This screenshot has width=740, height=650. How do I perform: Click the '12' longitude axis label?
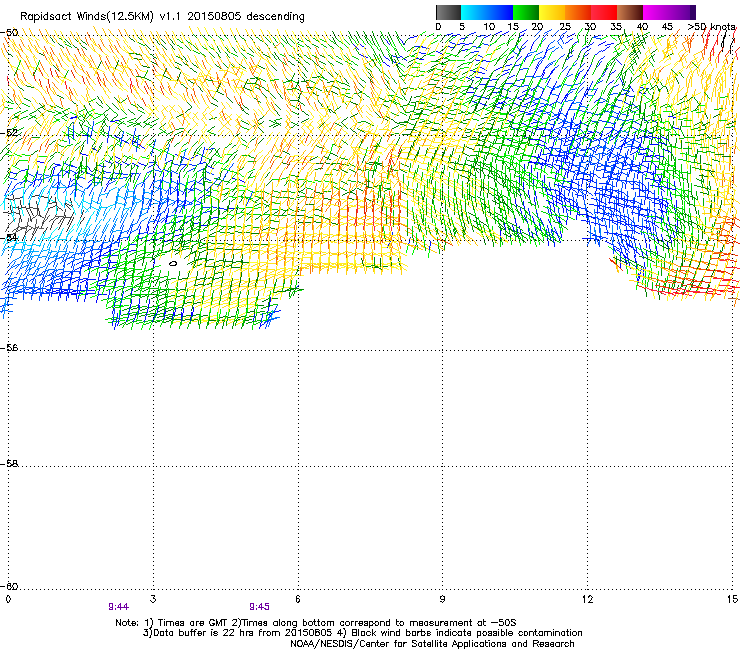587,599
